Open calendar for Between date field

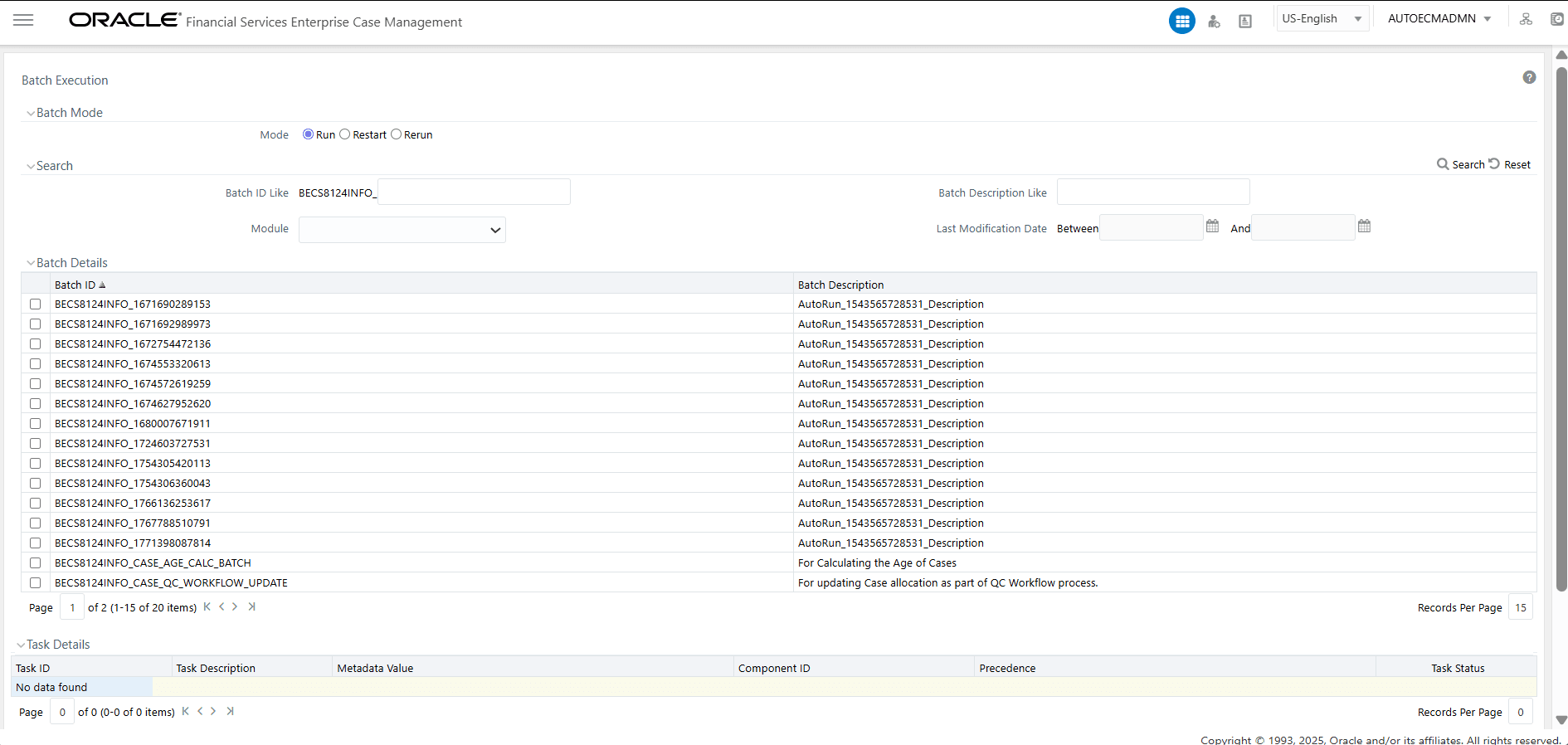click(x=1212, y=226)
